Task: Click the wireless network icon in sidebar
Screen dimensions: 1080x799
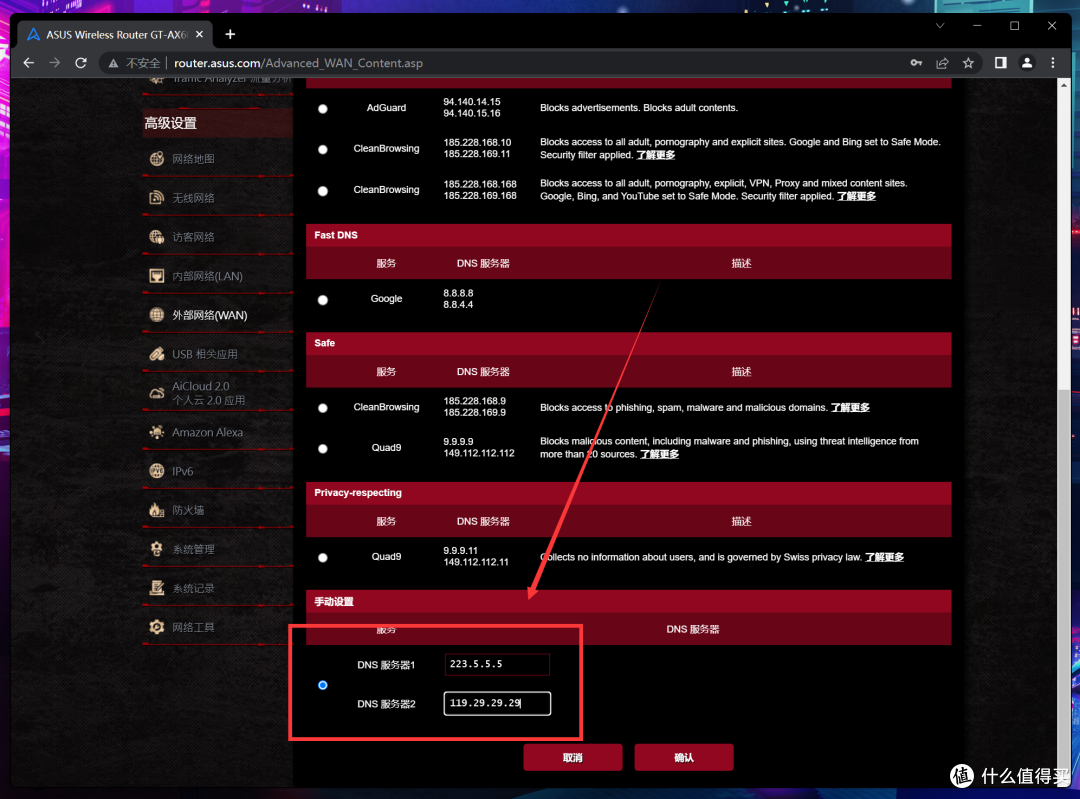Action: point(156,198)
